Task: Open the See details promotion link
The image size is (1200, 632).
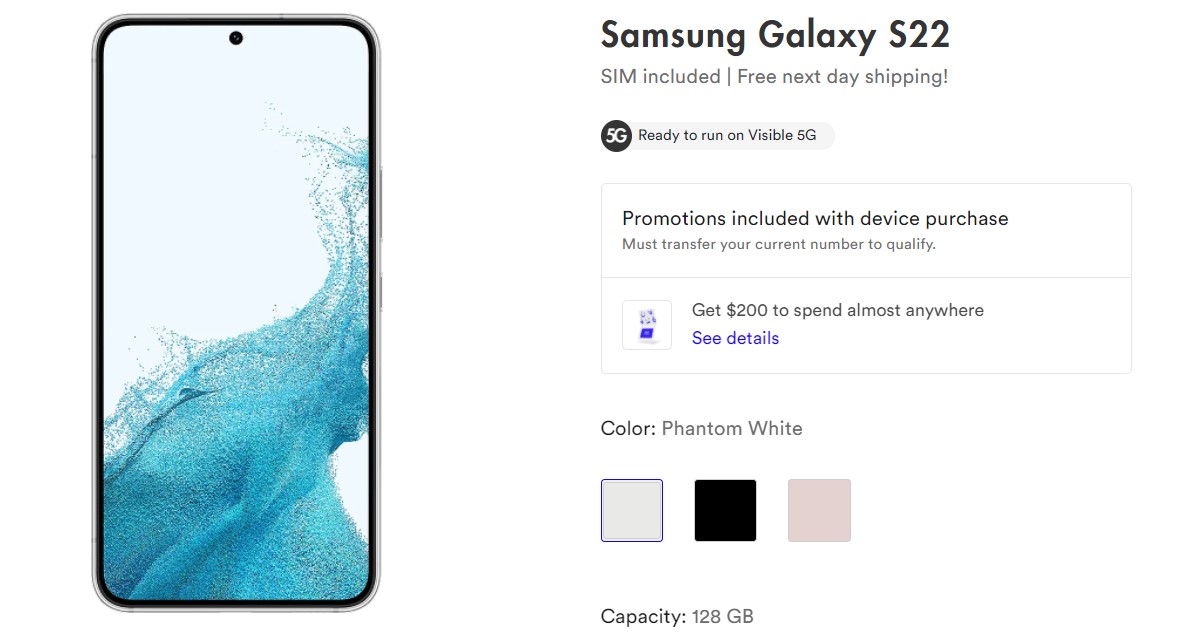Action: pos(735,338)
